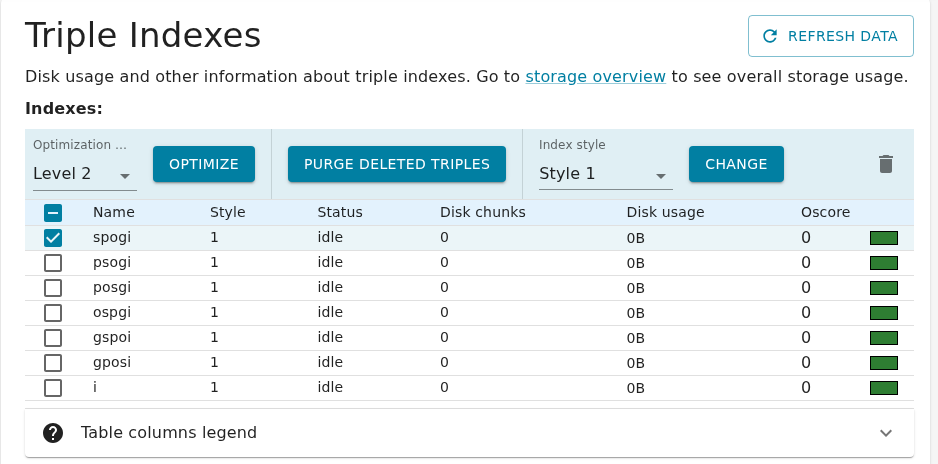Image resolution: width=938 pixels, height=464 pixels.
Task: Click the Oscore column header
Action: (x=826, y=212)
